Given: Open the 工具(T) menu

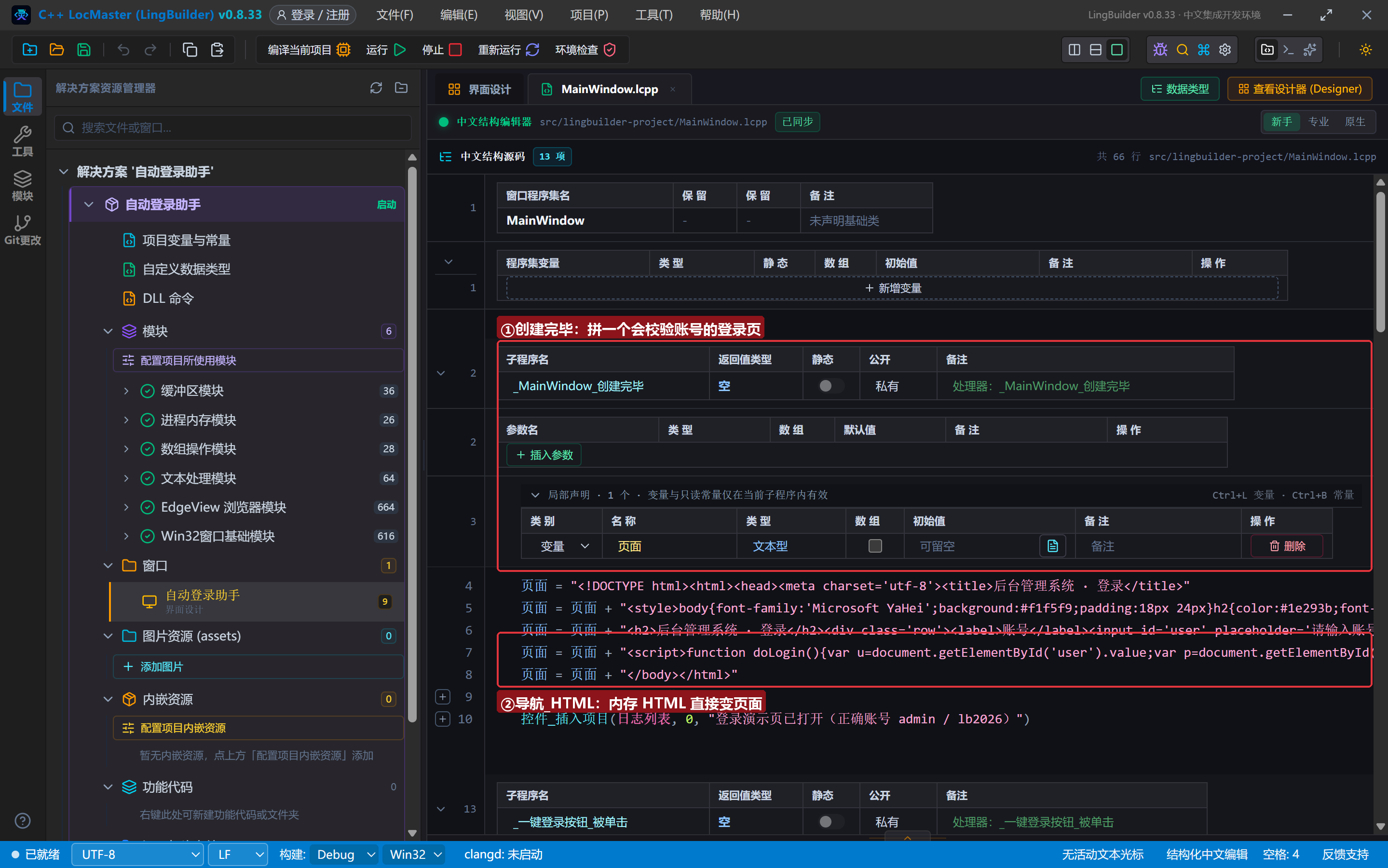Looking at the screenshot, I should click(653, 15).
